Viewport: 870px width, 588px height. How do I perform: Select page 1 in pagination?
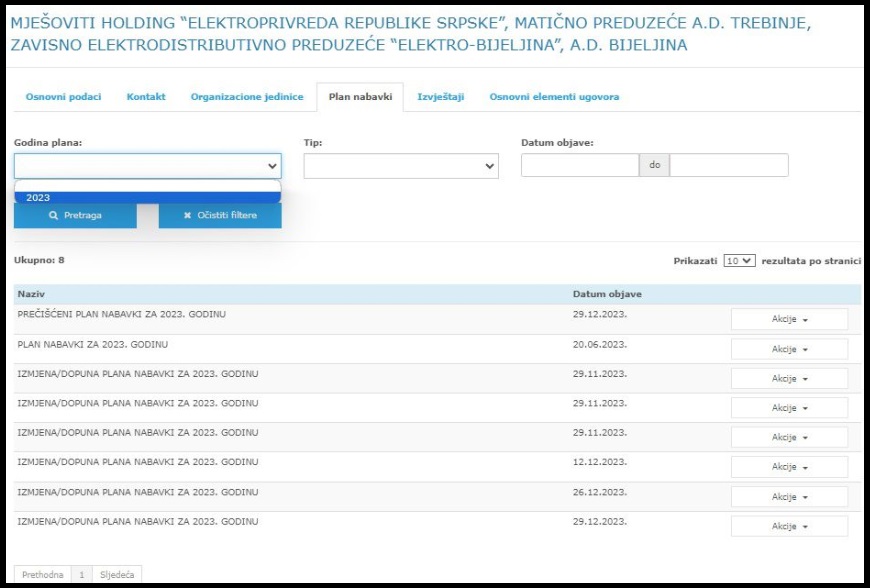(x=82, y=575)
